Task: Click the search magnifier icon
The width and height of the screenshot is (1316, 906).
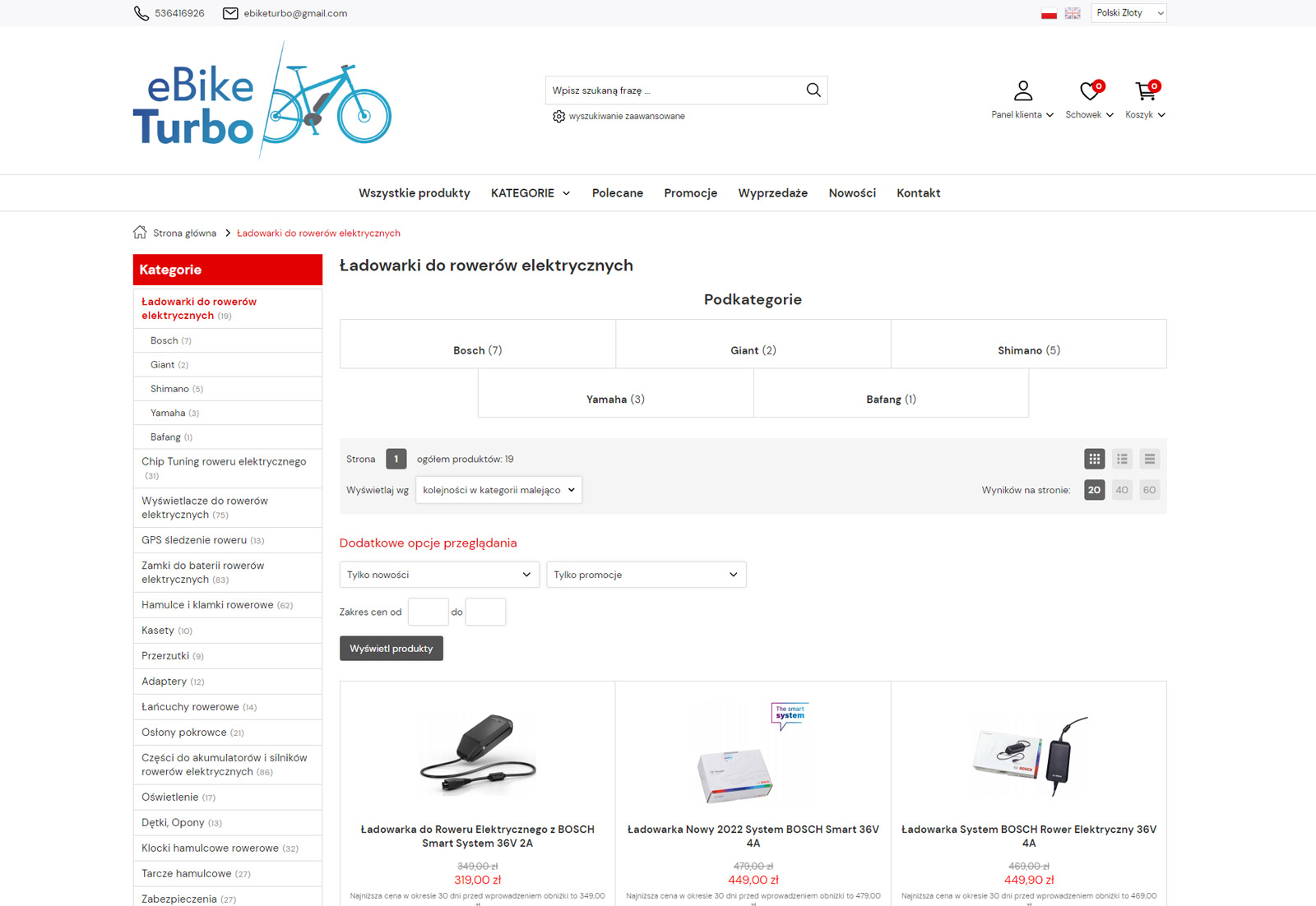Action: click(x=813, y=90)
